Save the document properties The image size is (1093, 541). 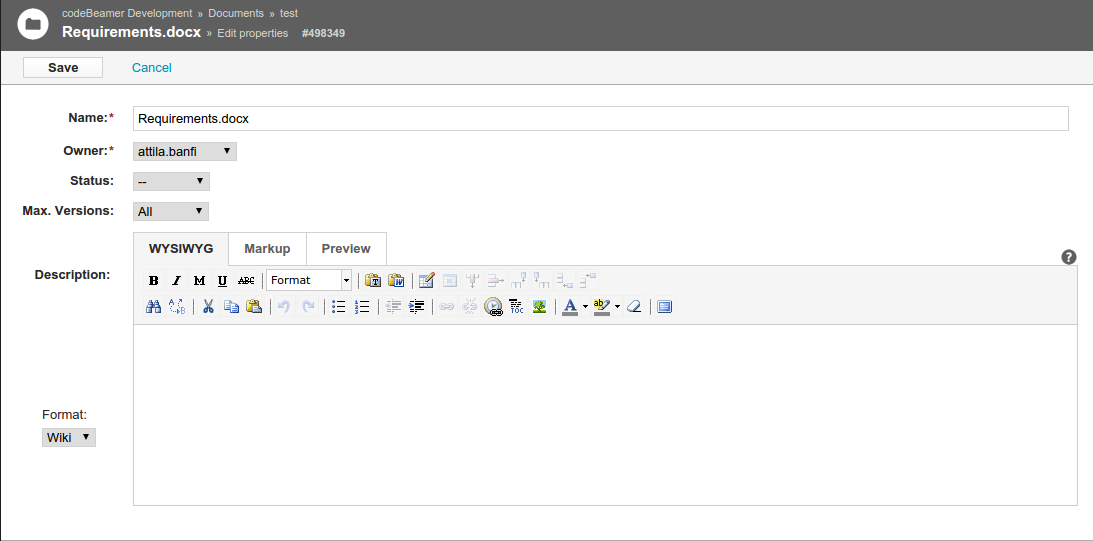[63, 68]
